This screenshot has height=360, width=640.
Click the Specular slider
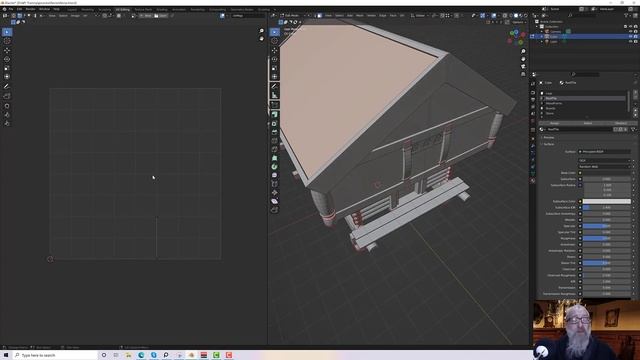point(607,226)
